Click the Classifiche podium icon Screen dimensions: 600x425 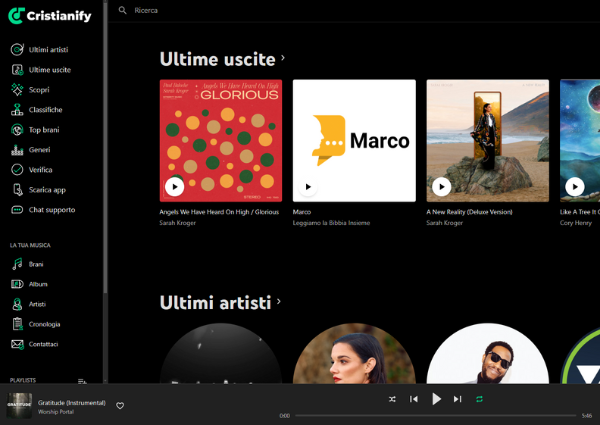tap(17, 109)
